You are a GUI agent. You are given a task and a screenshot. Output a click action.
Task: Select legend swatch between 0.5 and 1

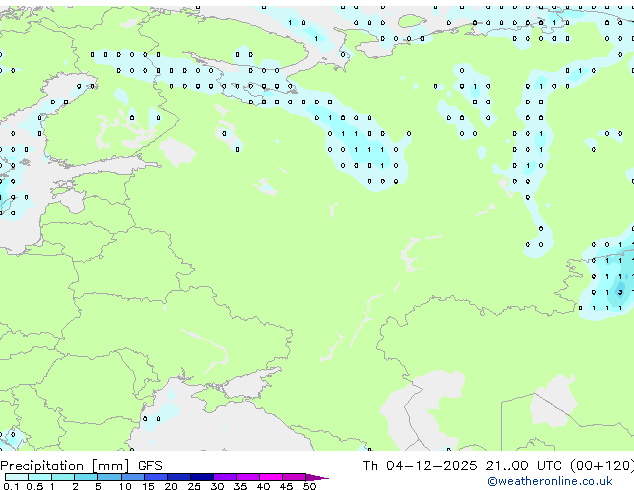pos(40,477)
